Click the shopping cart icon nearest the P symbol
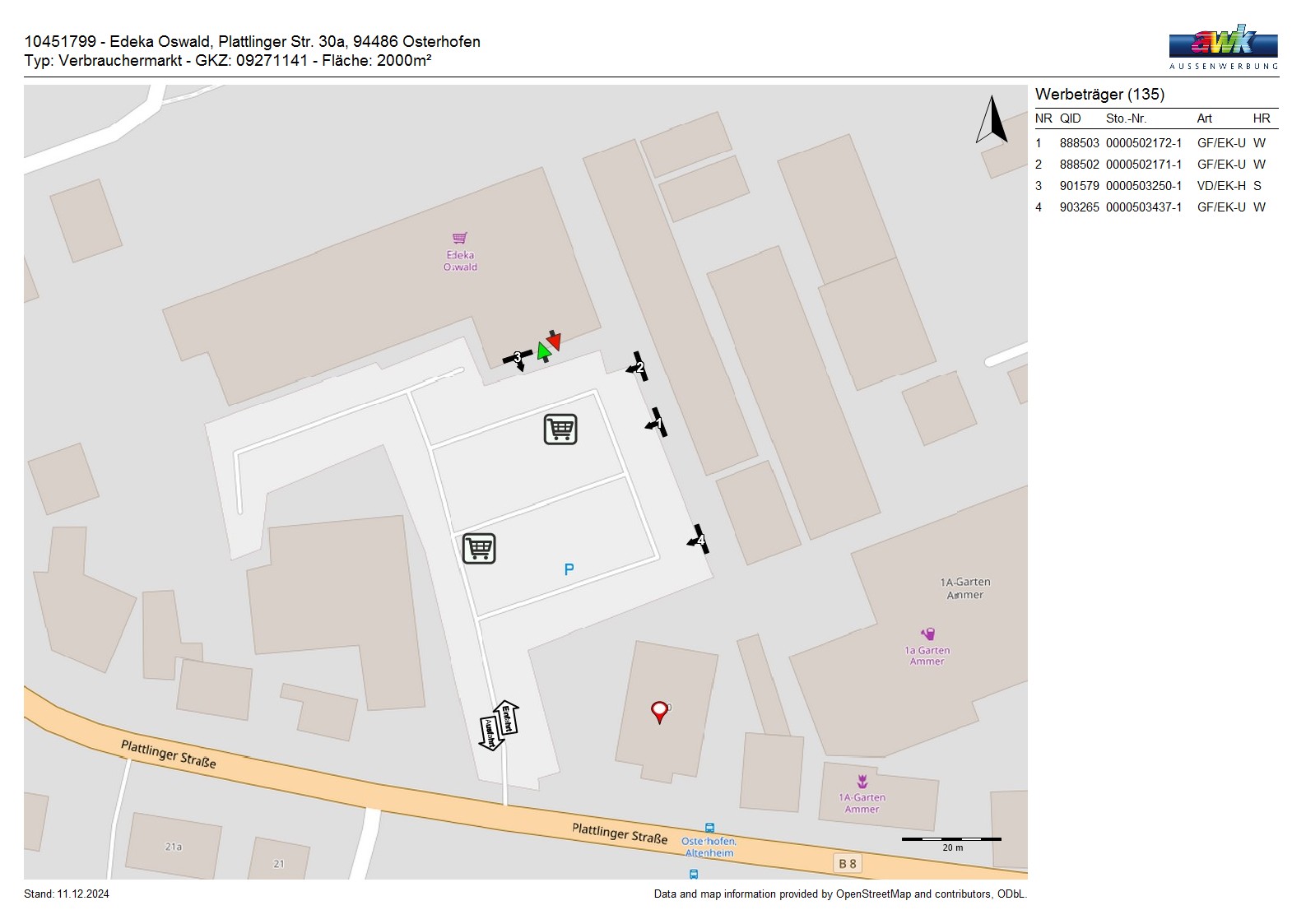This screenshot has height=924, width=1306. pyautogui.click(x=479, y=548)
